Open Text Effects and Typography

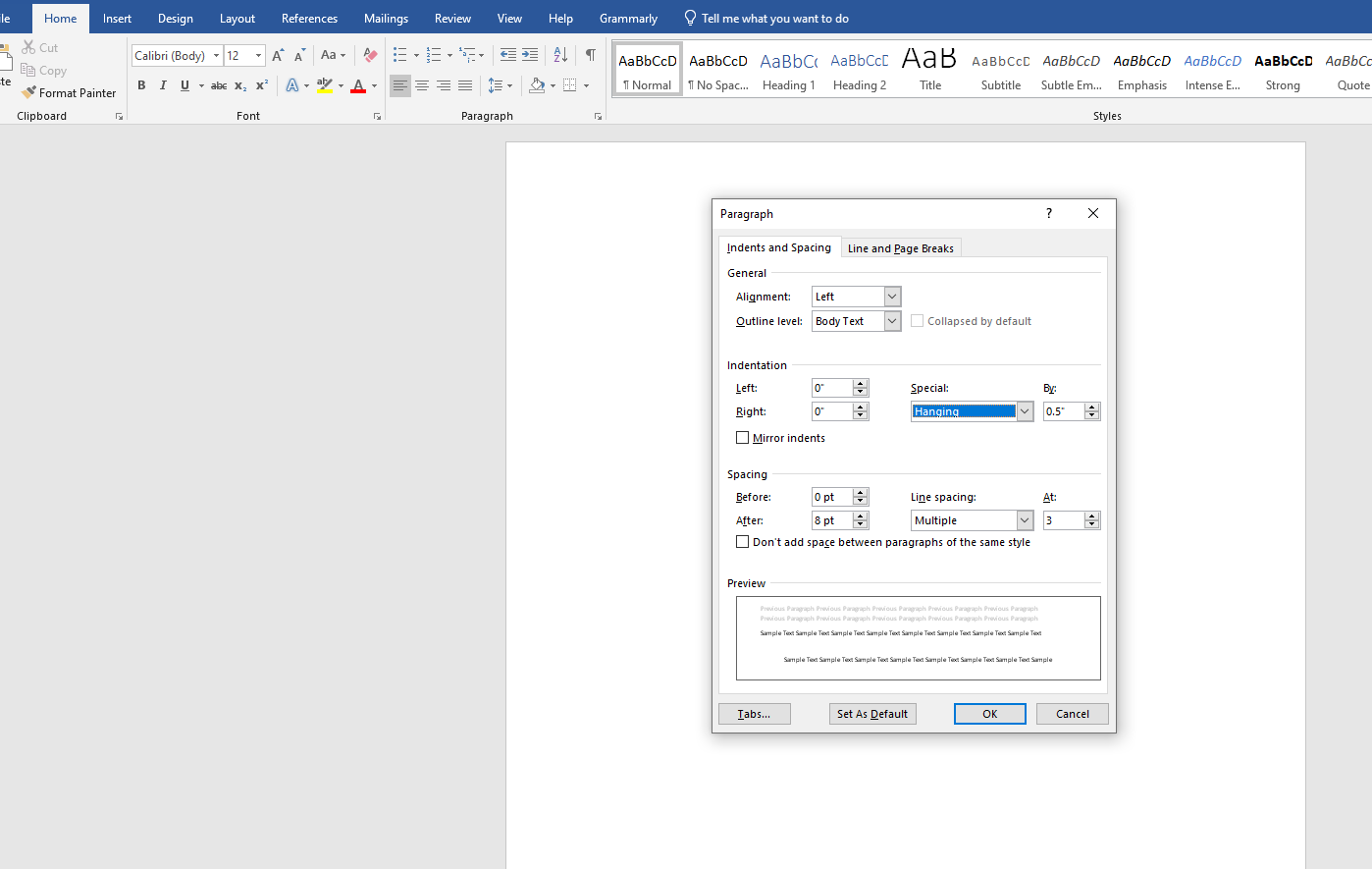click(x=292, y=85)
